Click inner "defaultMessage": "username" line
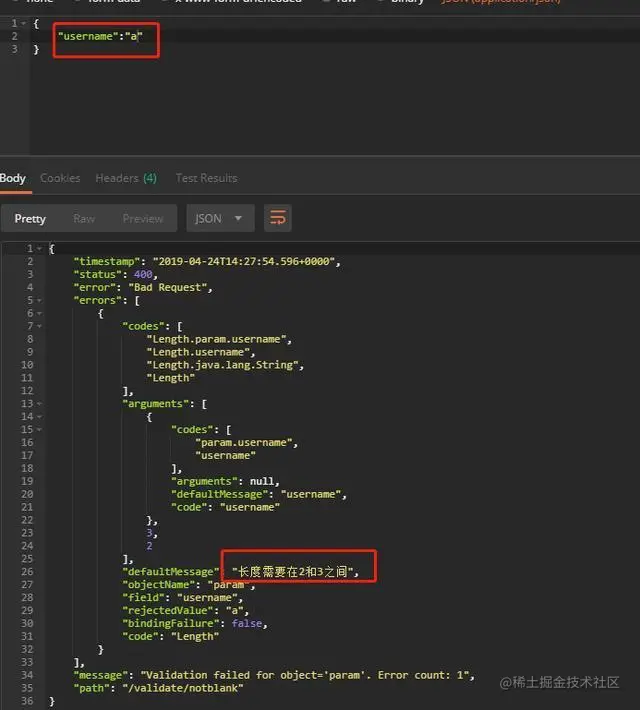The height and width of the screenshot is (710, 640). click(259, 494)
